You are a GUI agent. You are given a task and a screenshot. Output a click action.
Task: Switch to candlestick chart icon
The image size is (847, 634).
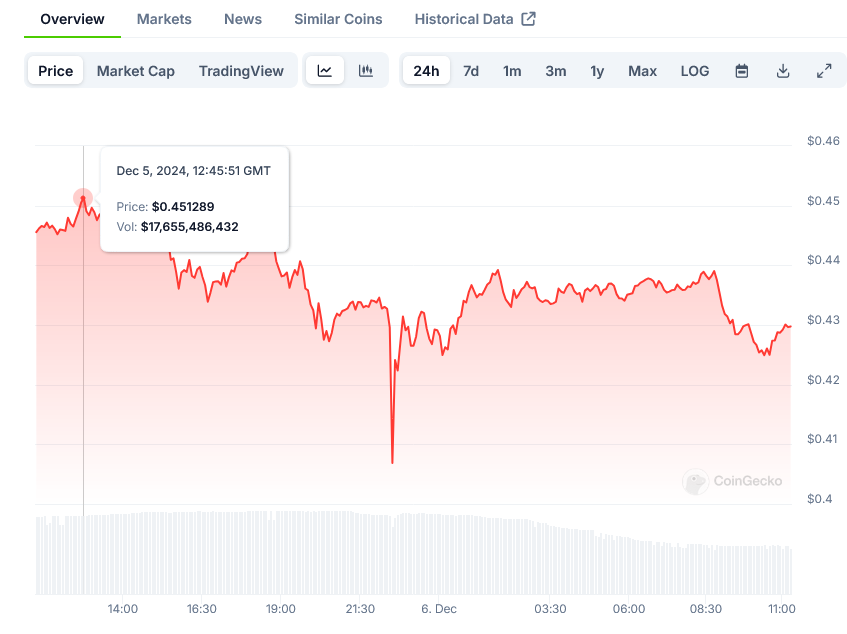point(366,71)
